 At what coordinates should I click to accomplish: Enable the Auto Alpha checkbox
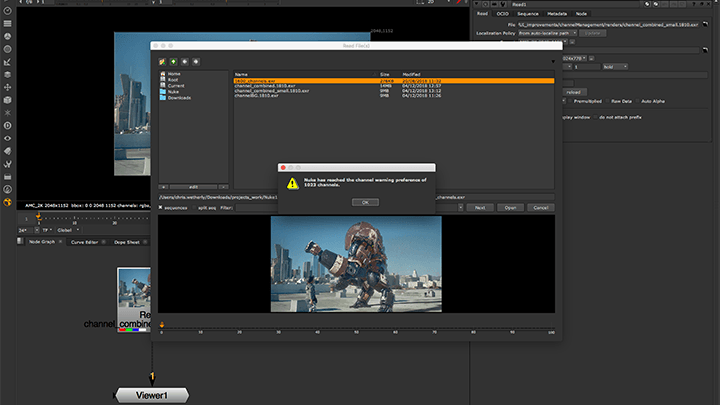click(x=638, y=101)
